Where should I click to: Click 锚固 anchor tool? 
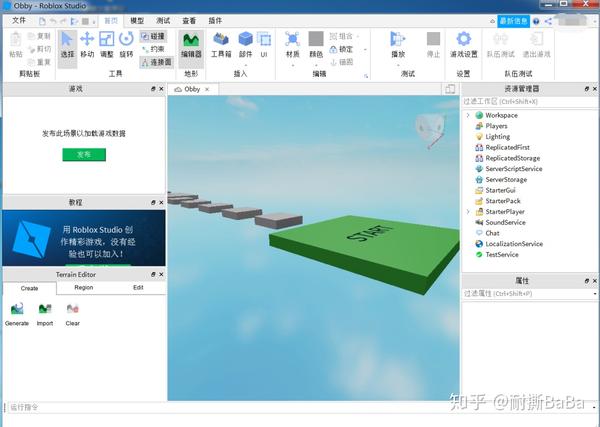[341, 62]
